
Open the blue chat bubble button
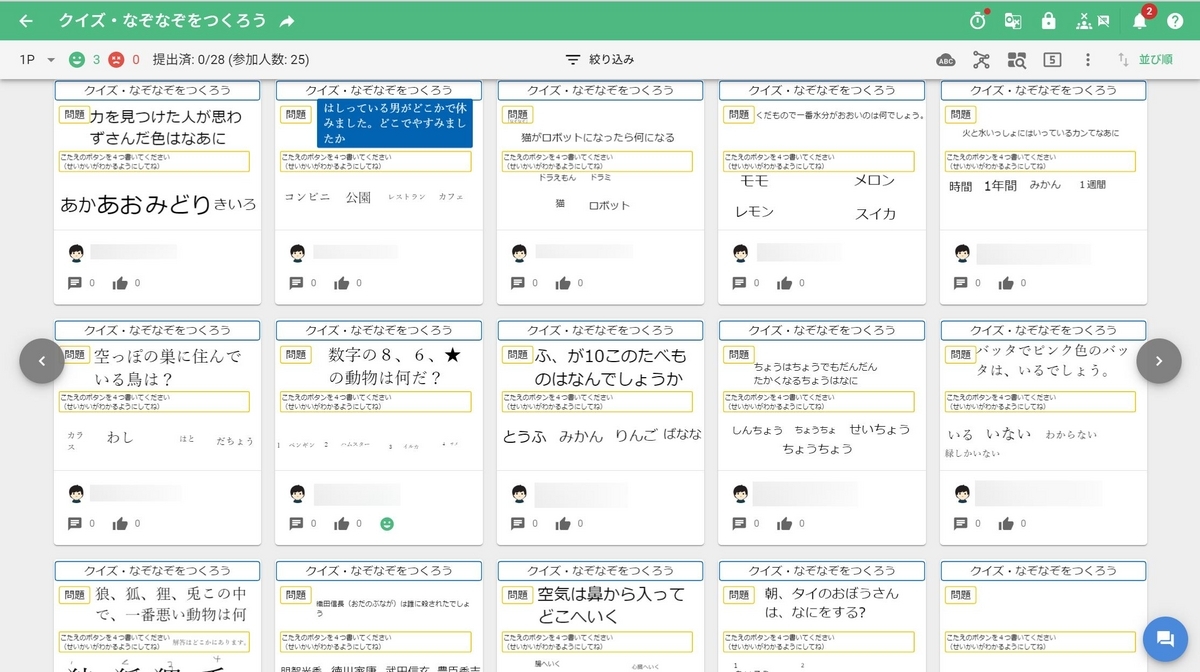tap(1164, 639)
